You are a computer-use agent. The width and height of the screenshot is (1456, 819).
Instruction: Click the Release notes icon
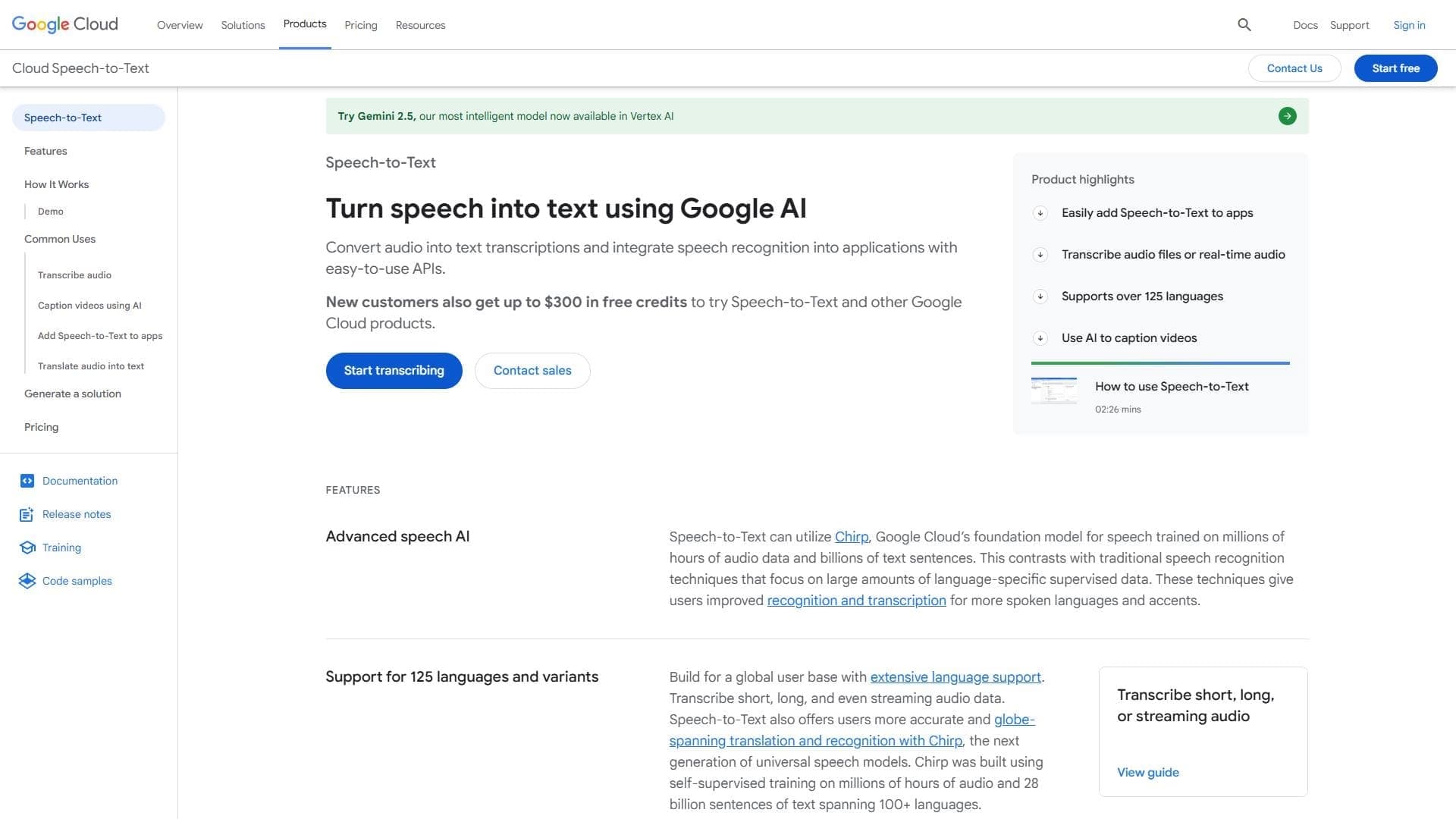tap(27, 514)
